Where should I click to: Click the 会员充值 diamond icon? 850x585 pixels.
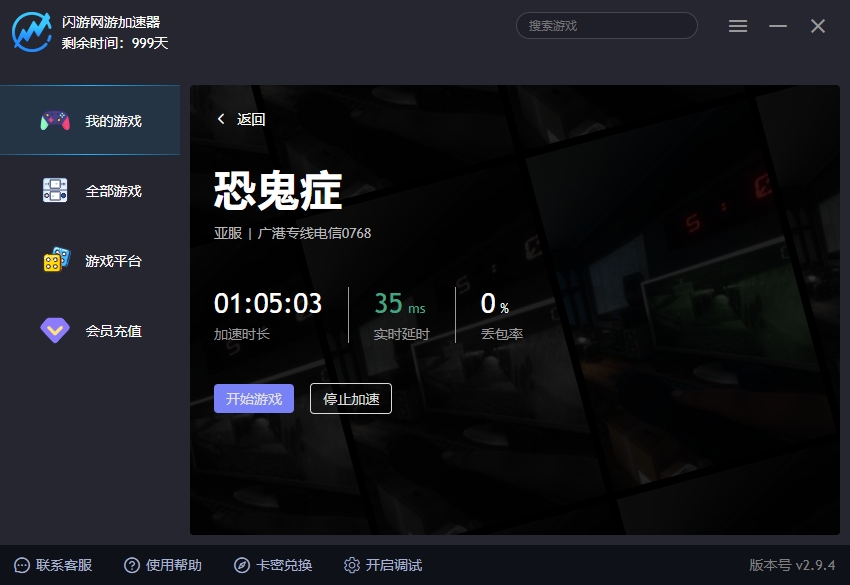point(55,330)
